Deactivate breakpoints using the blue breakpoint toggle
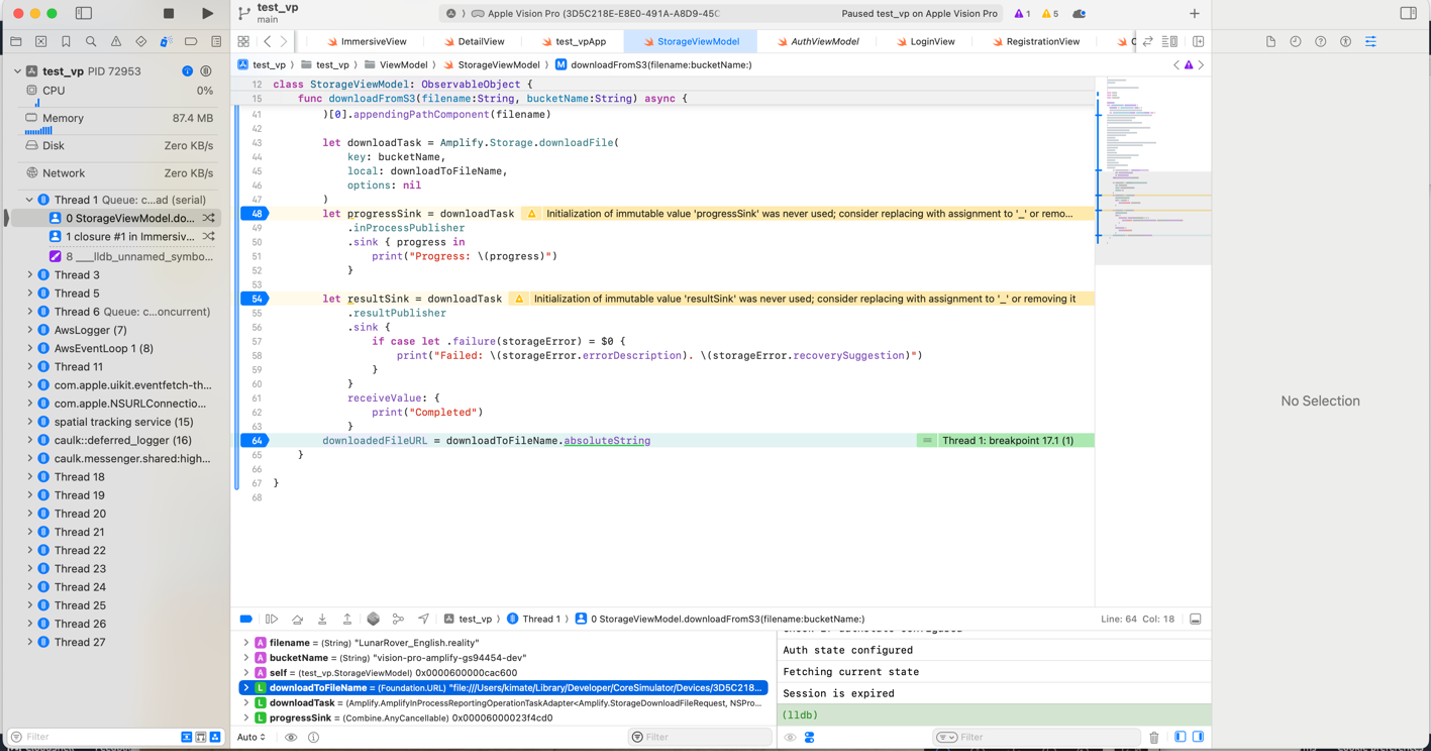 (246, 619)
